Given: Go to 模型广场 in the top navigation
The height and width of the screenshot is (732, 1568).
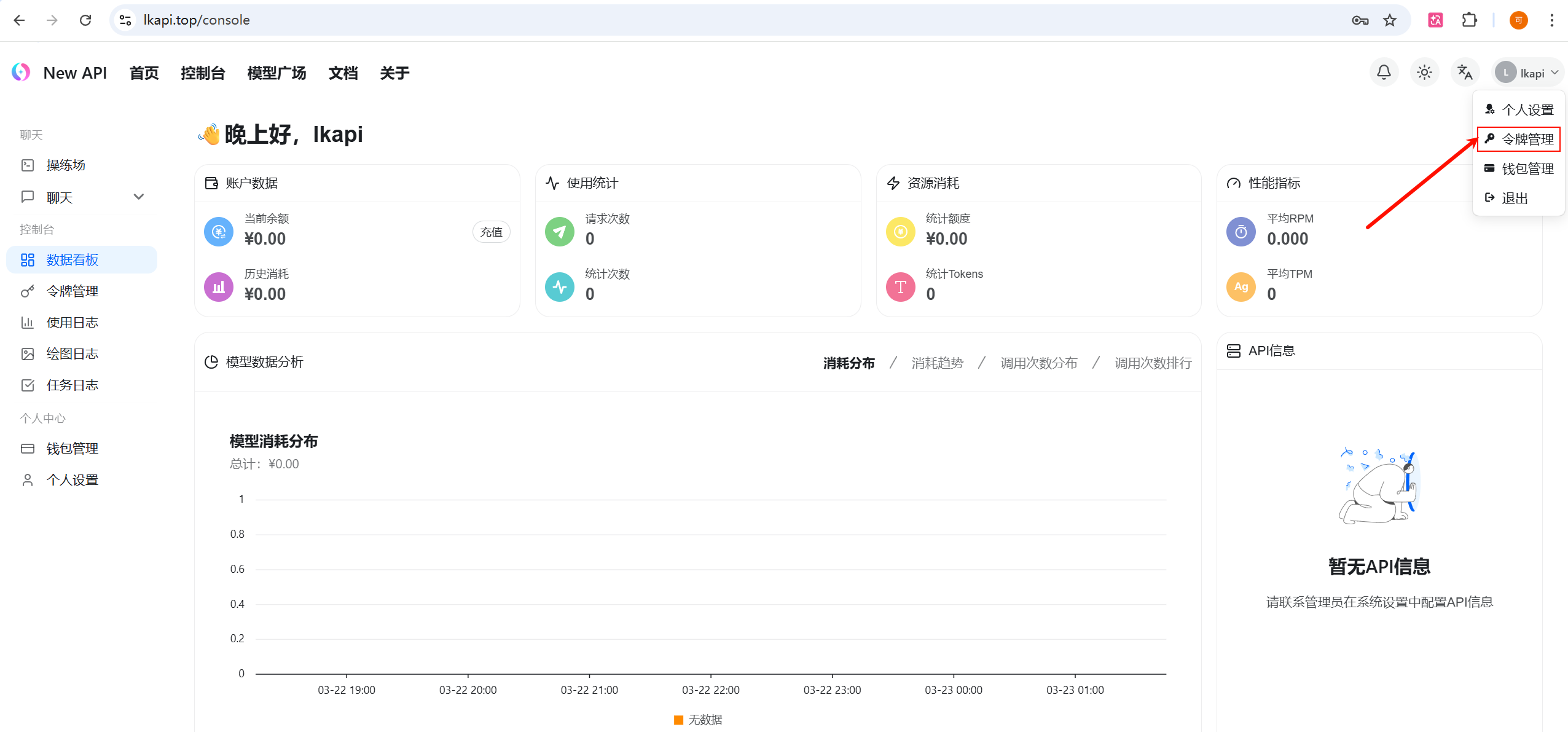Looking at the screenshot, I should pos(276,73).
